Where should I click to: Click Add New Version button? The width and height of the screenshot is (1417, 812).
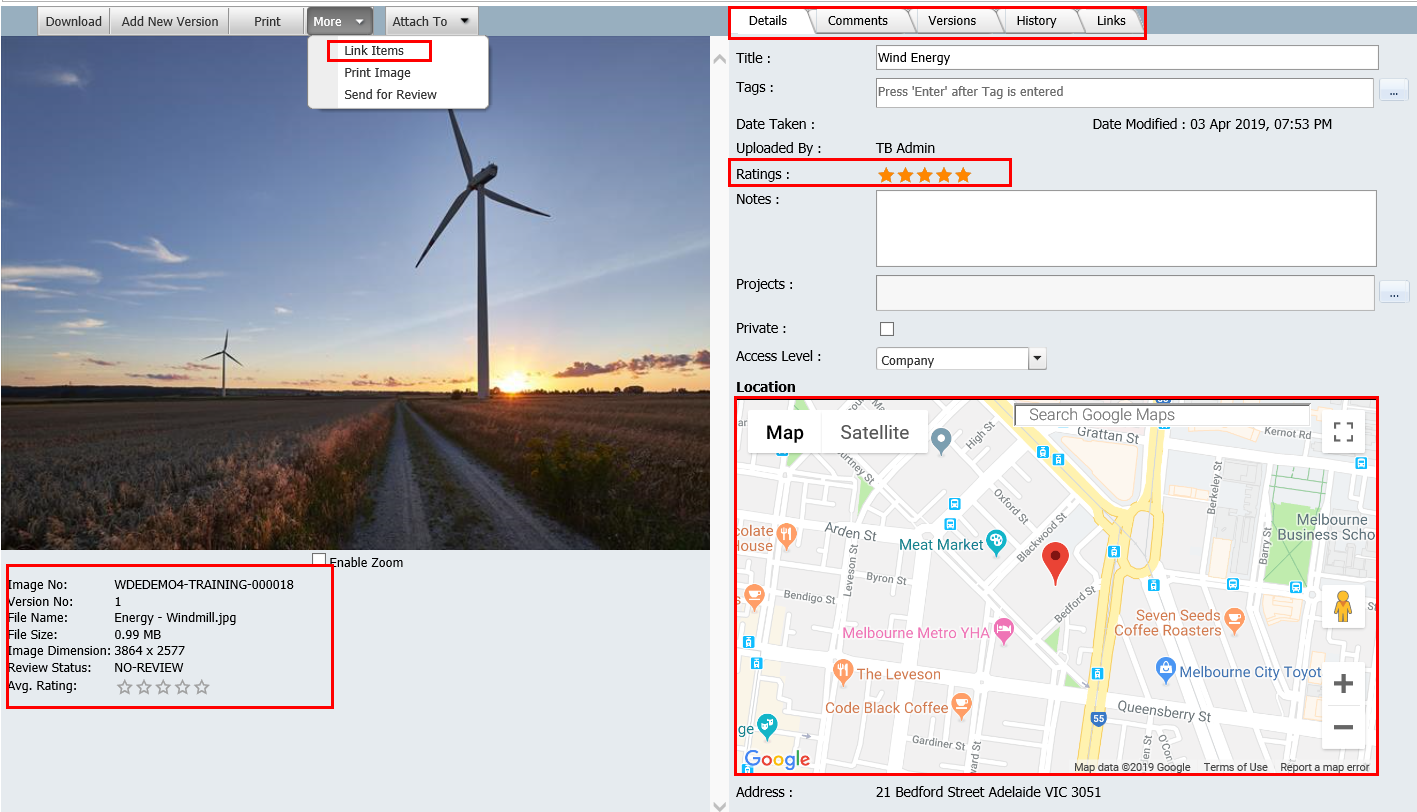point(170,21)
